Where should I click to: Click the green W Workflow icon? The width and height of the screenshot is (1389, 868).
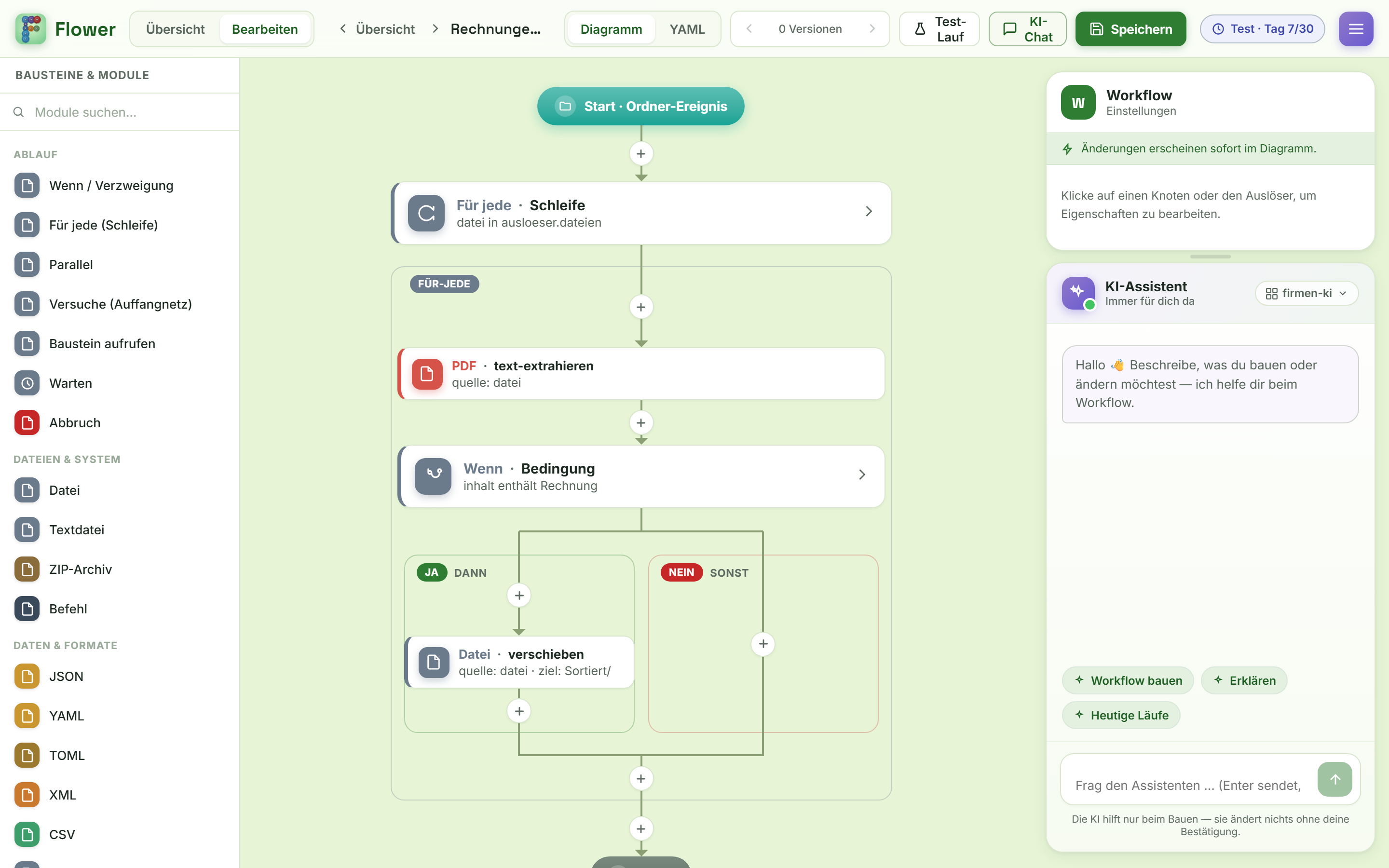coord(1078,102)
